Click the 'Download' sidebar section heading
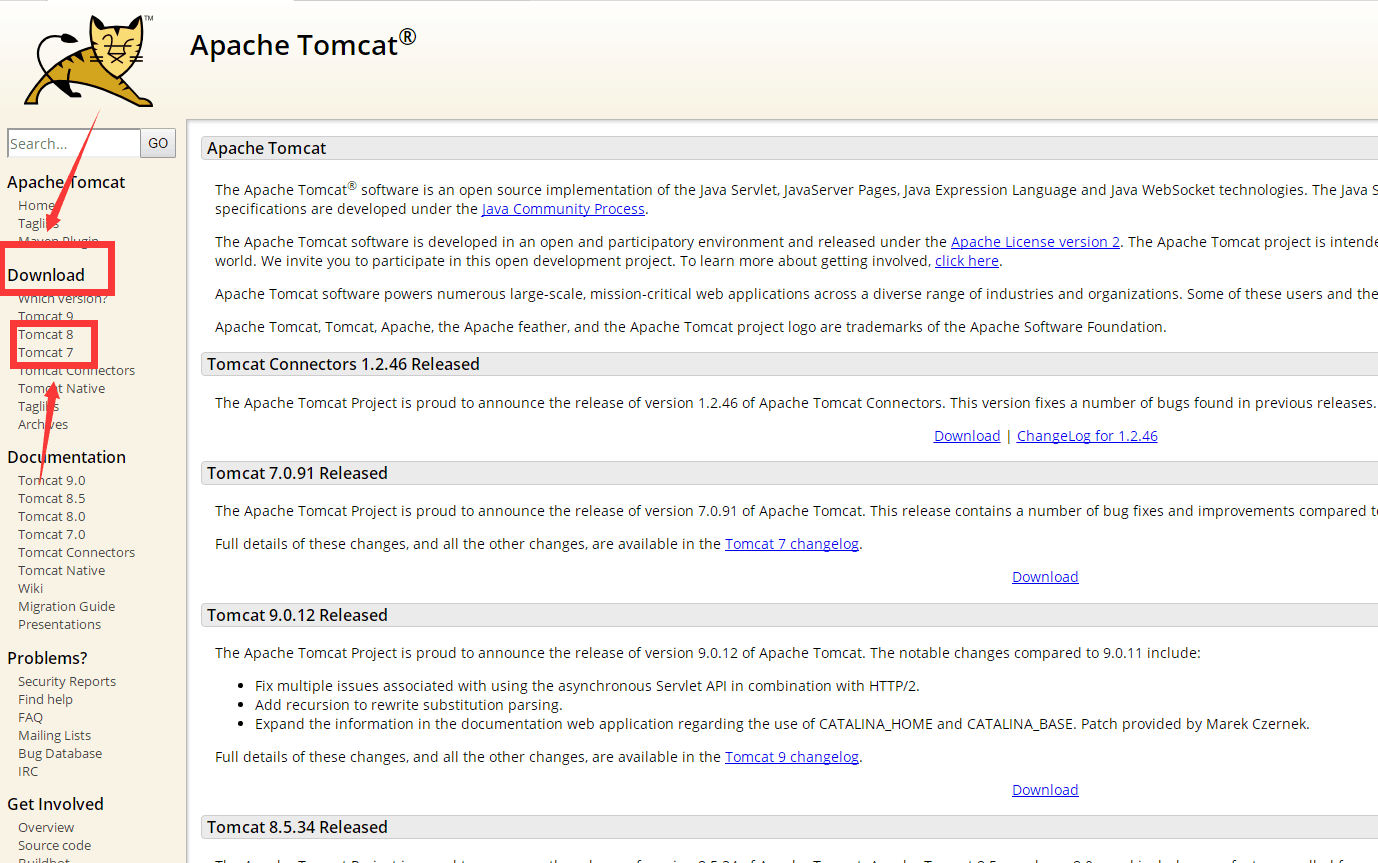 pos(46,275)
